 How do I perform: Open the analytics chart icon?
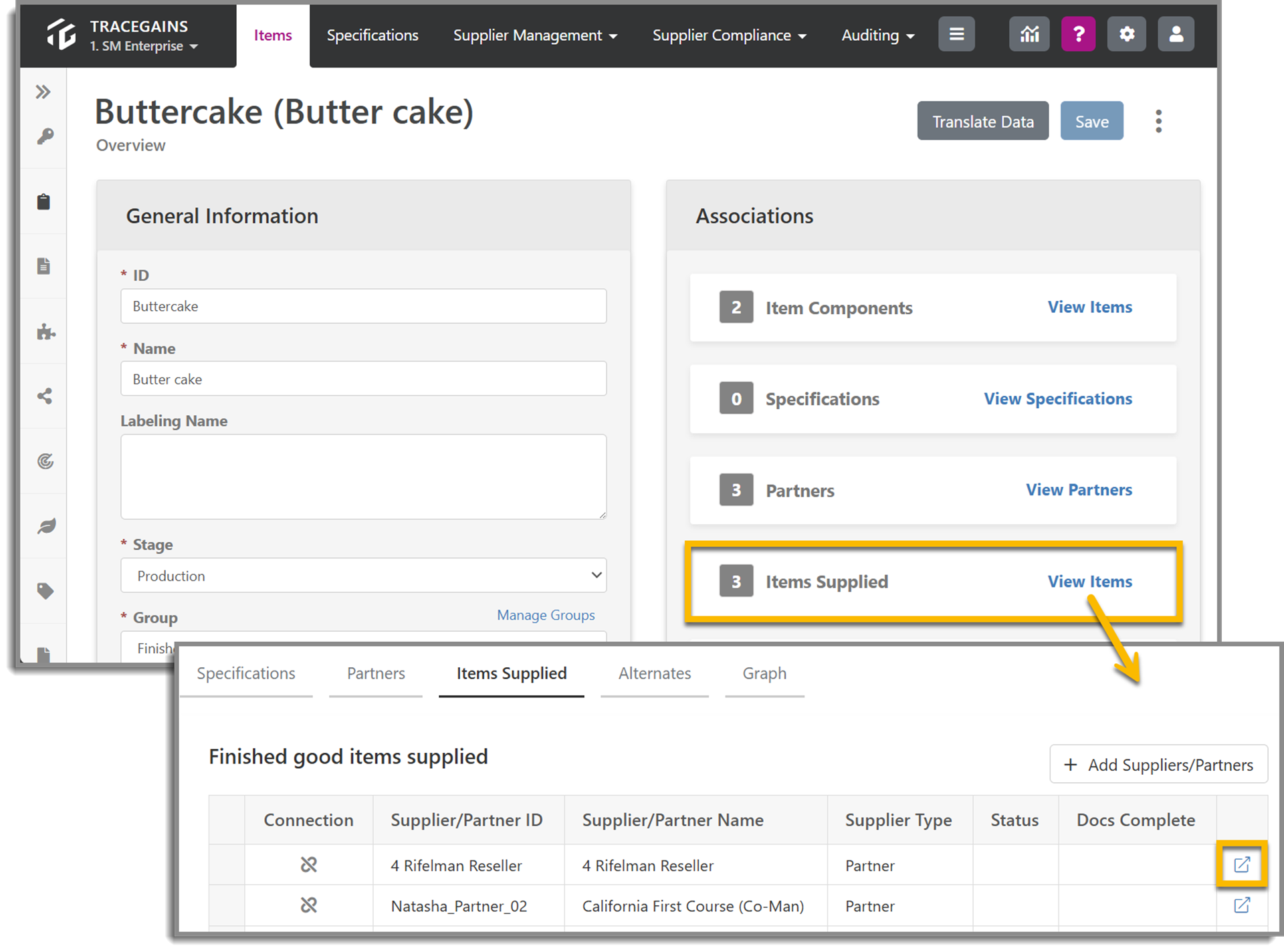pos(1029,34)
